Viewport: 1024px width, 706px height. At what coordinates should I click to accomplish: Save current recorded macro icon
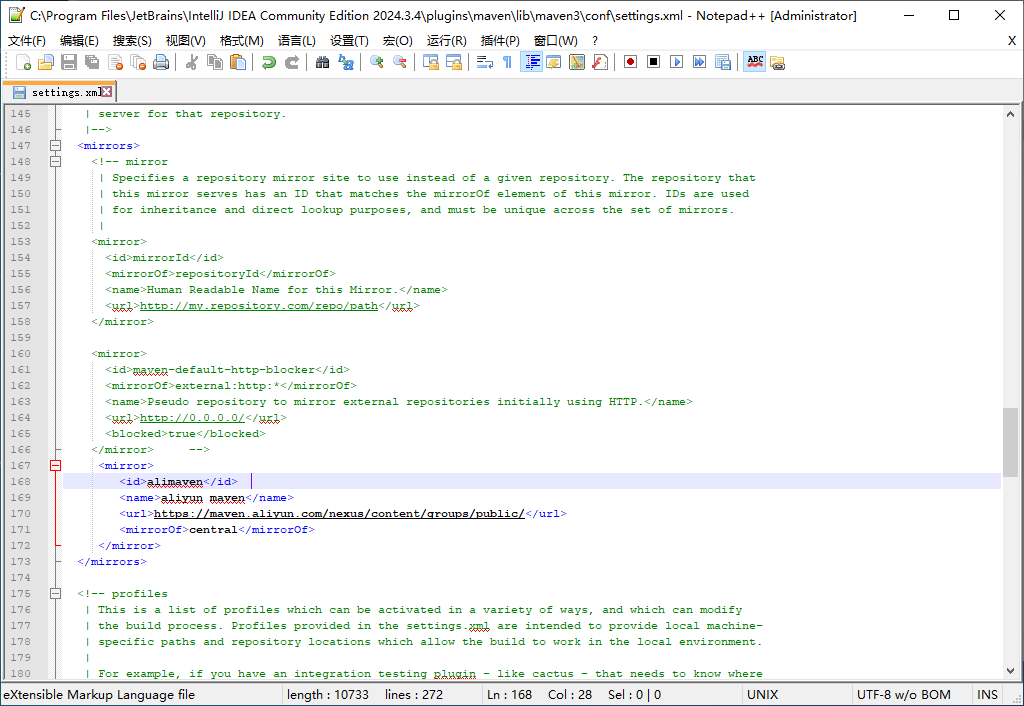point(722,62)
